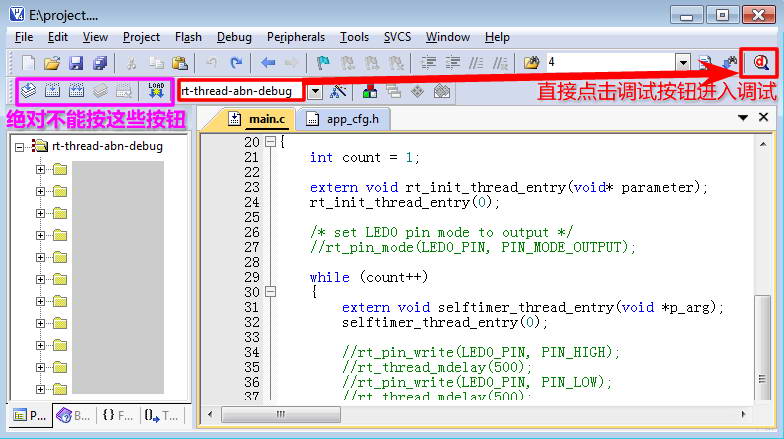Open the find text dropdown showing 4
This screenshot has width=784, height=439.
click(x=682, y=62)
